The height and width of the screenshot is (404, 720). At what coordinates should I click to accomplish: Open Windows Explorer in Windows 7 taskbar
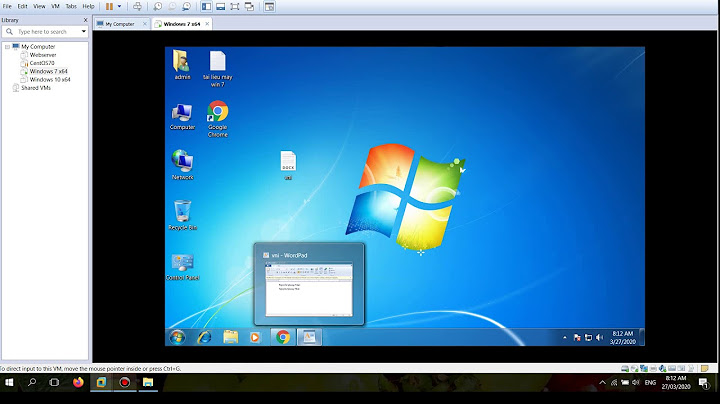(231, 337)
